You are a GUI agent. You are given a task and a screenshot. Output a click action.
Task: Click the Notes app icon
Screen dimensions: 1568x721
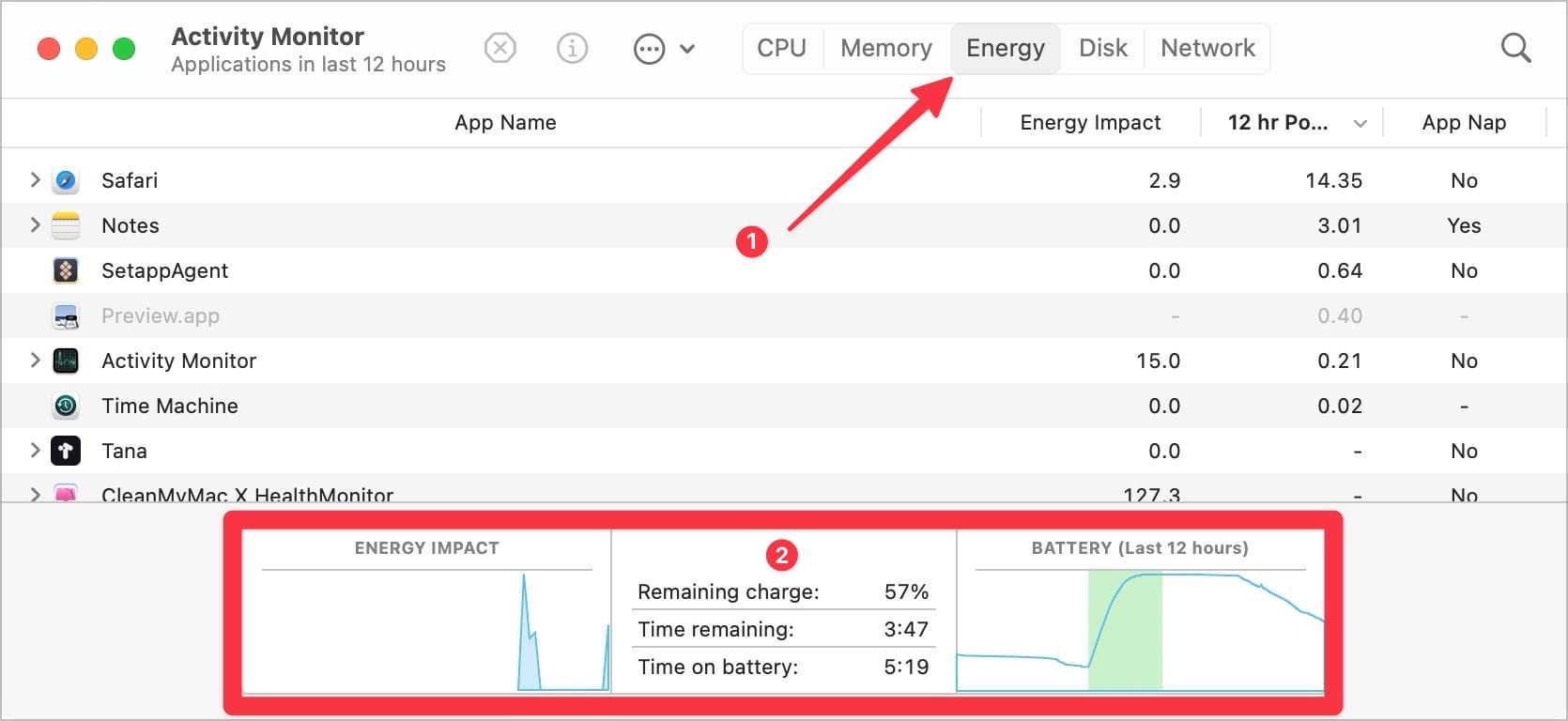[x=66, y=225]
